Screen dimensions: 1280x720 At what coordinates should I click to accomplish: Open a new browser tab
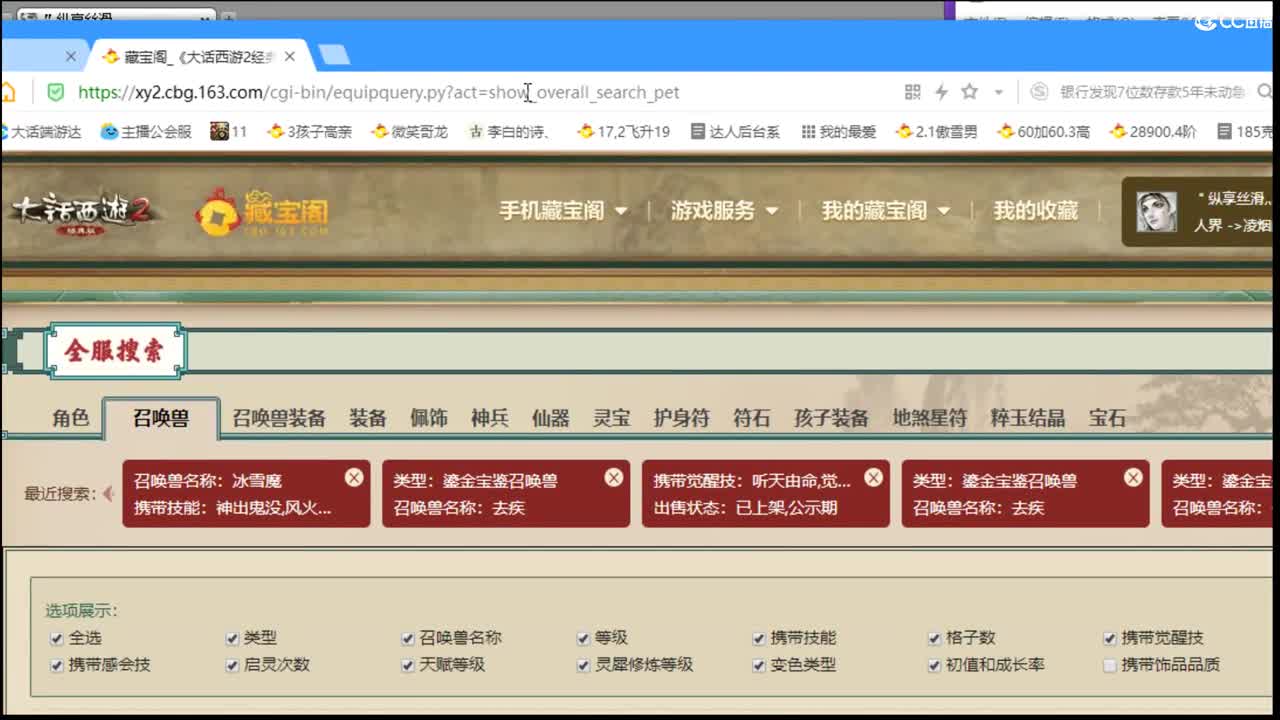[334, 55]
